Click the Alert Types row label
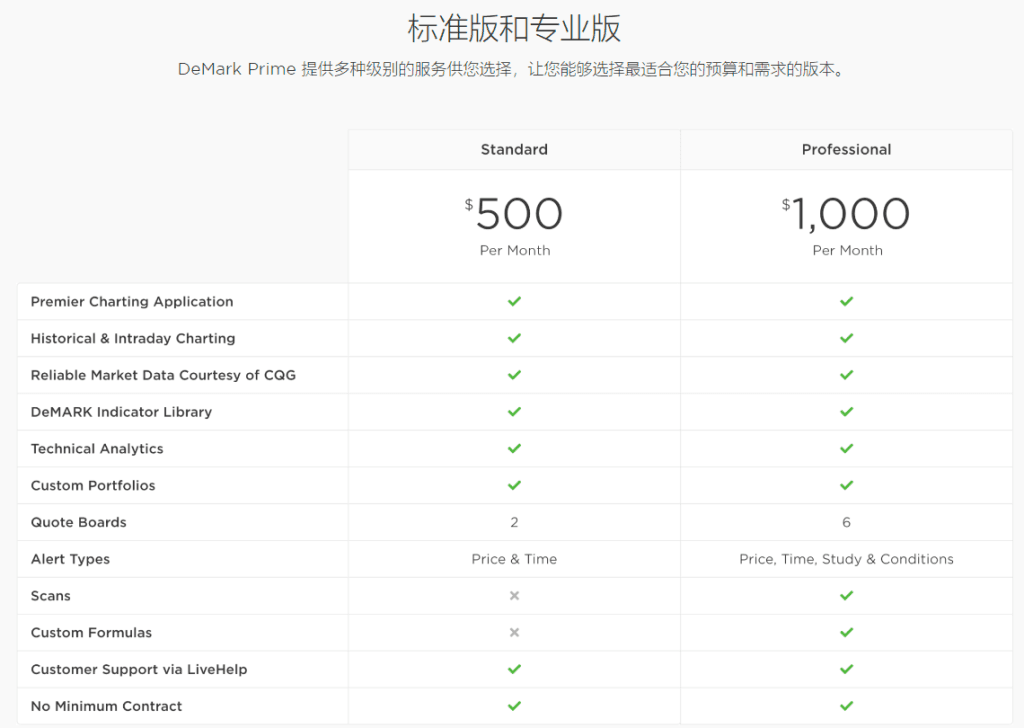1024x728 pixels. (x=71, y=559)
